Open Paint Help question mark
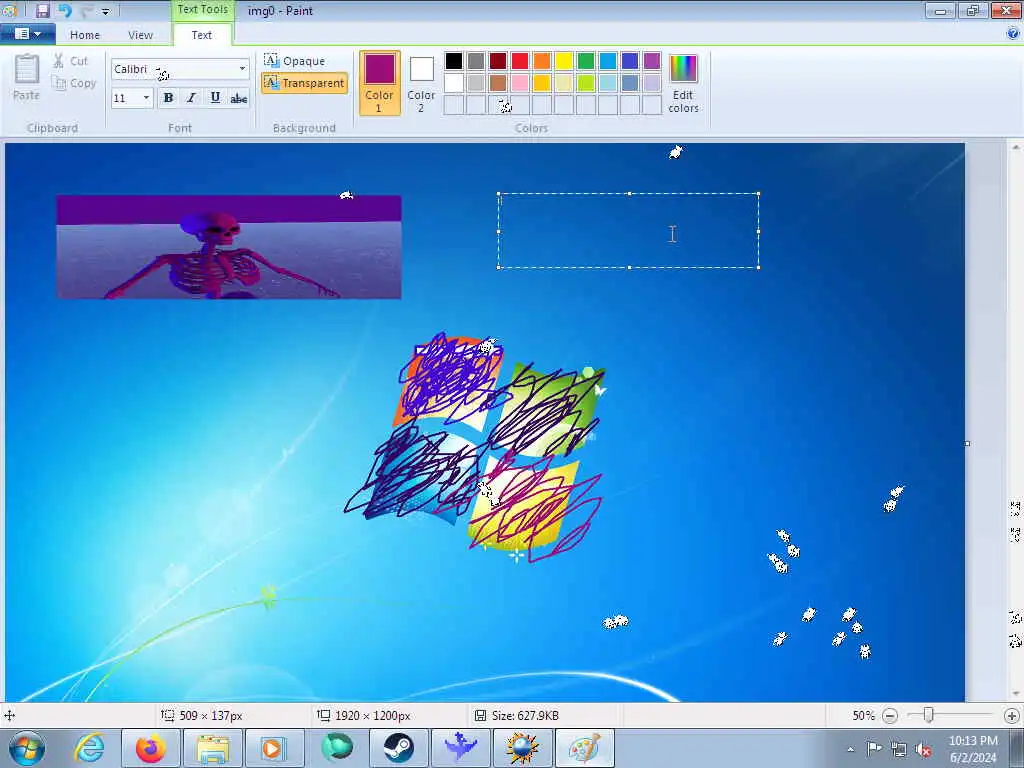 [1013, 34]
